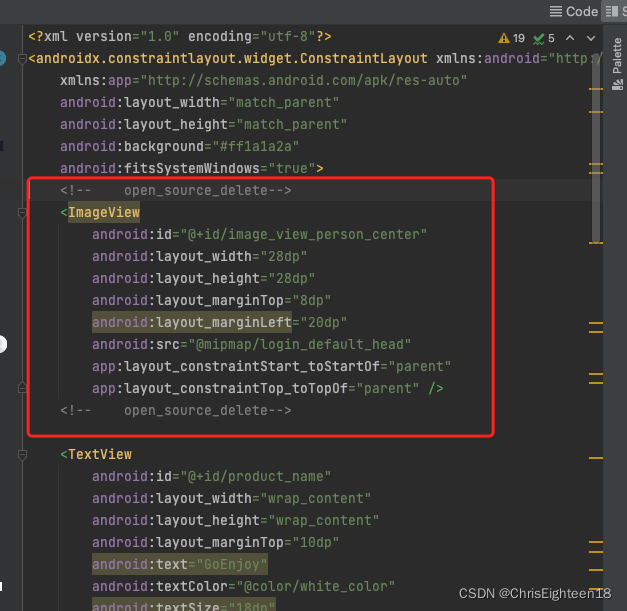
Task: Click the xml version declaration line
Action: coord(180,36)
